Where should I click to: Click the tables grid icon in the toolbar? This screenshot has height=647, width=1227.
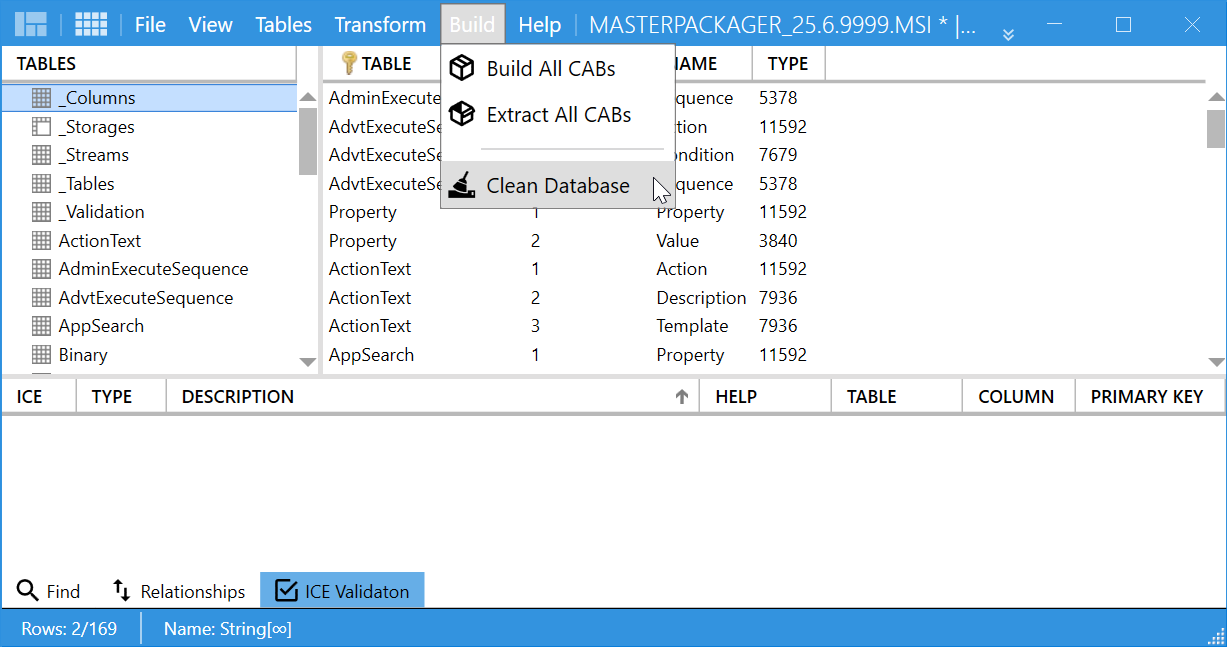[91, 23]
